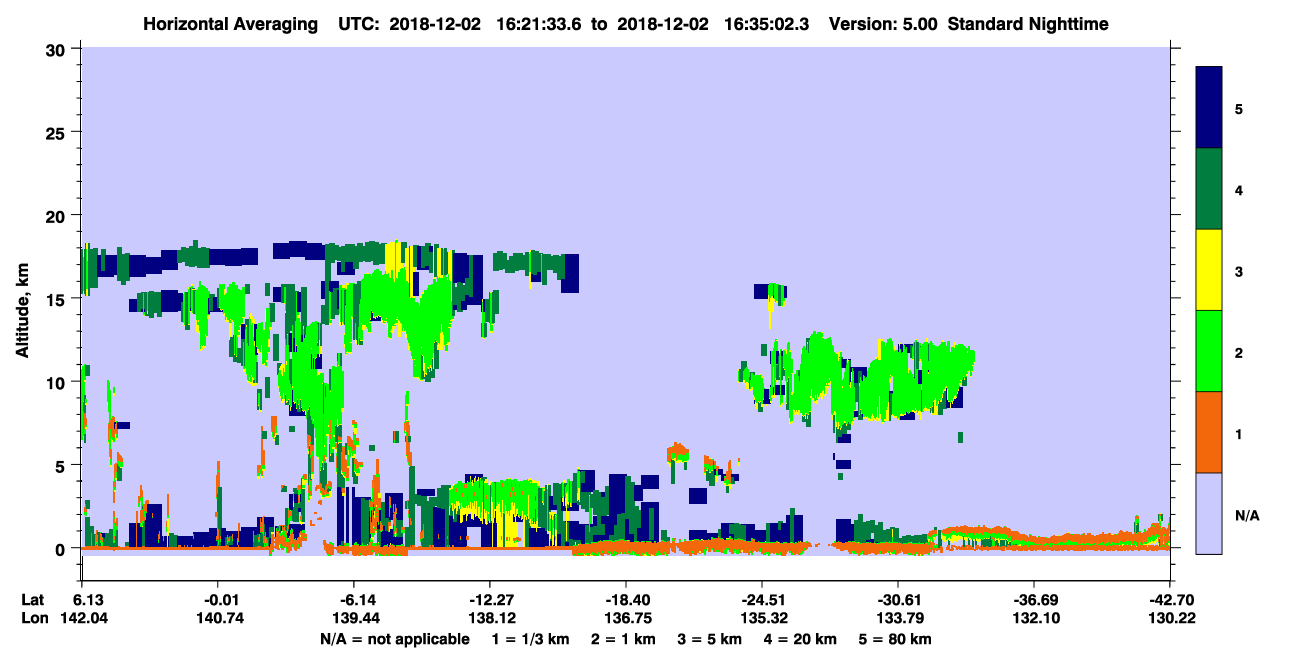Click longitude value 133.79
1300x667 pixels.
(x=898, y=618)
